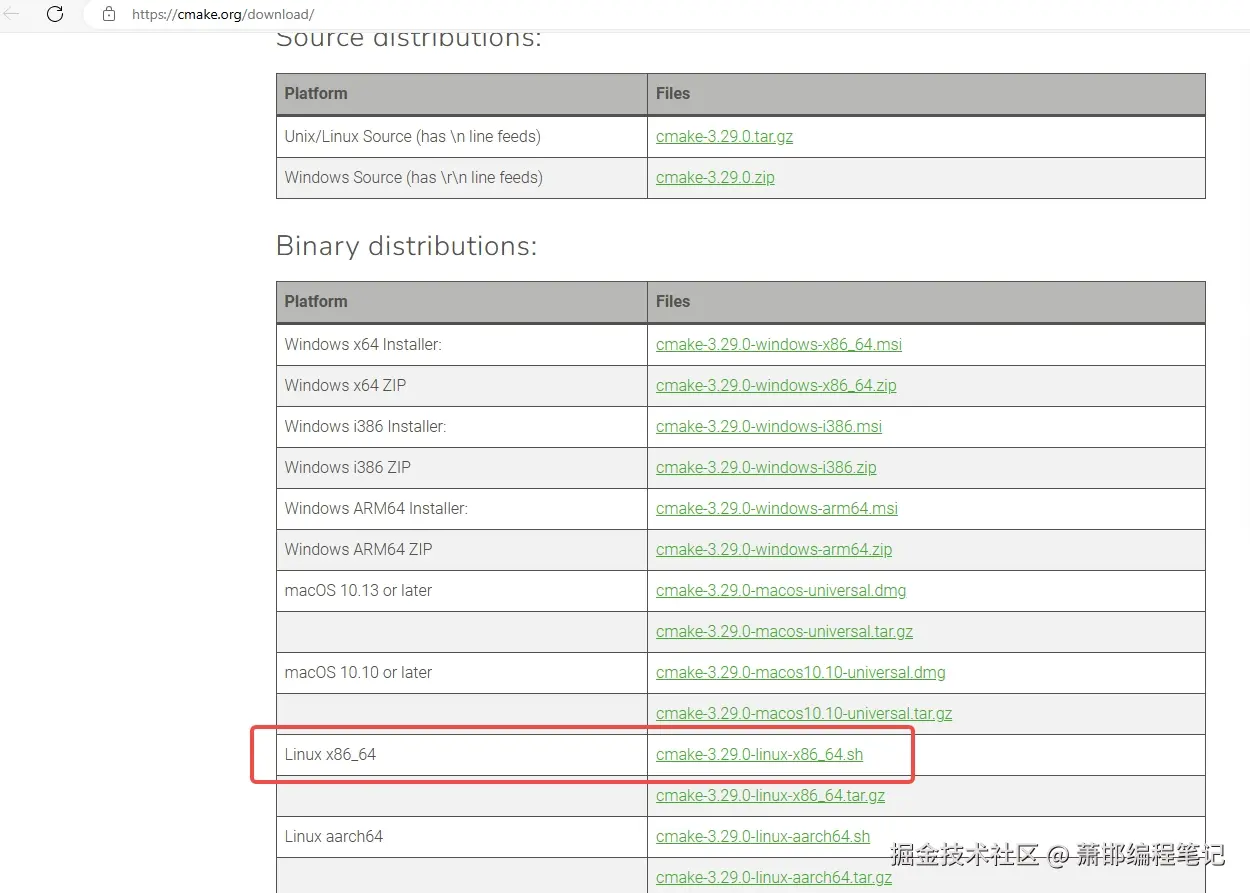The image size is (1250, 893).
Task: Download cmake-3.29.0.tar.gz source
Action: [x=724, y=136]
